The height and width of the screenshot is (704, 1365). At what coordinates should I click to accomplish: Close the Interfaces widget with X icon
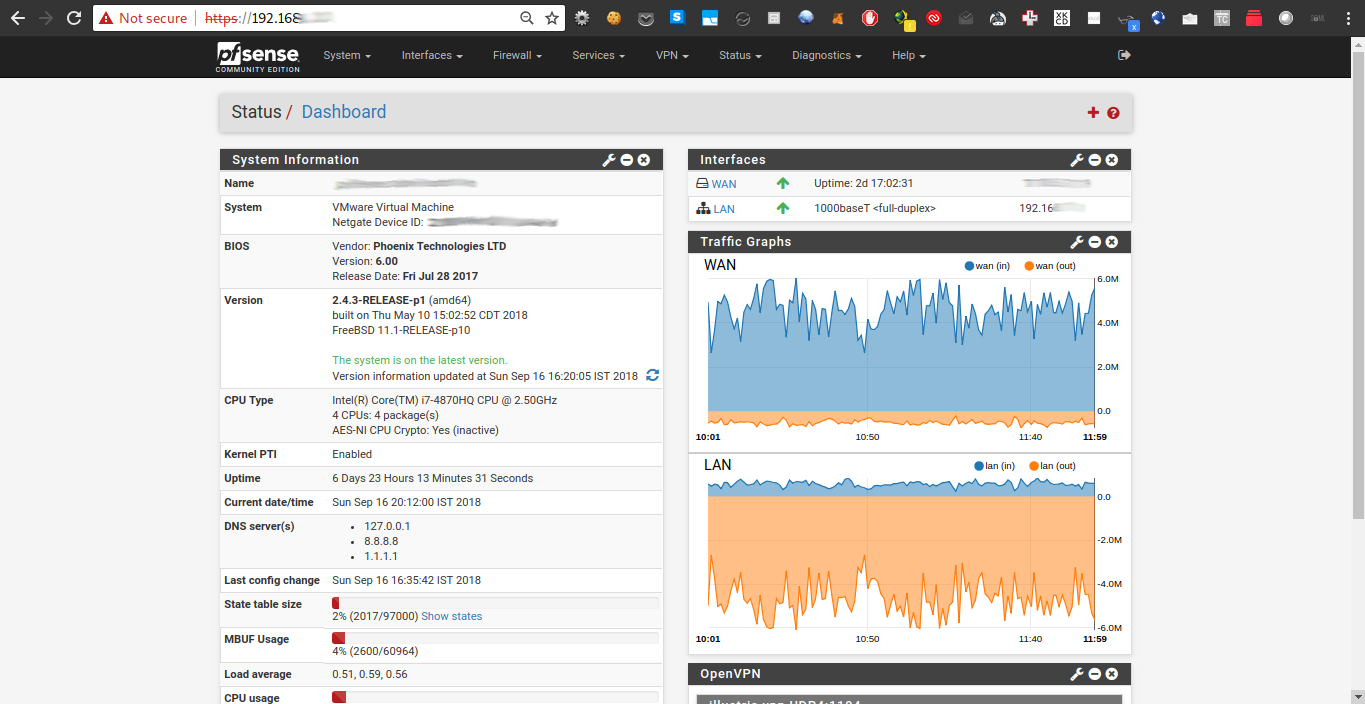point(1112,160)
